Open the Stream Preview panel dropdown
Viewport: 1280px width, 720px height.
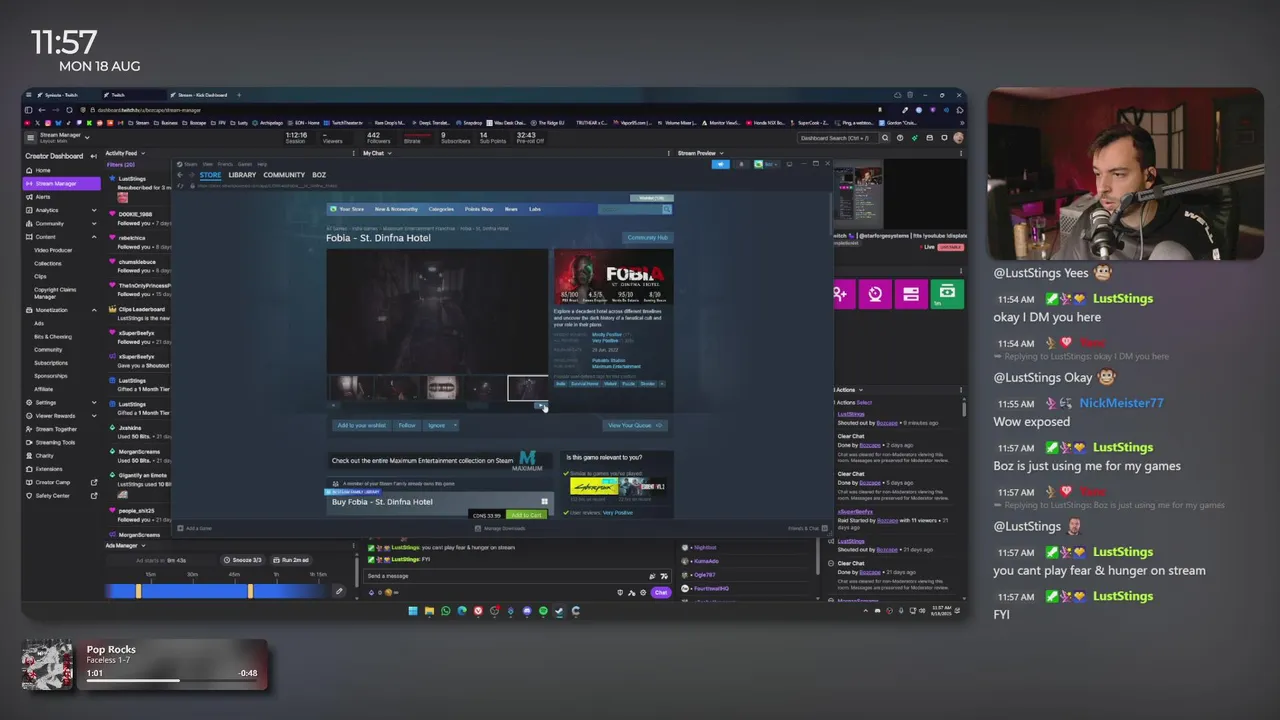click(x=720, y=153)
